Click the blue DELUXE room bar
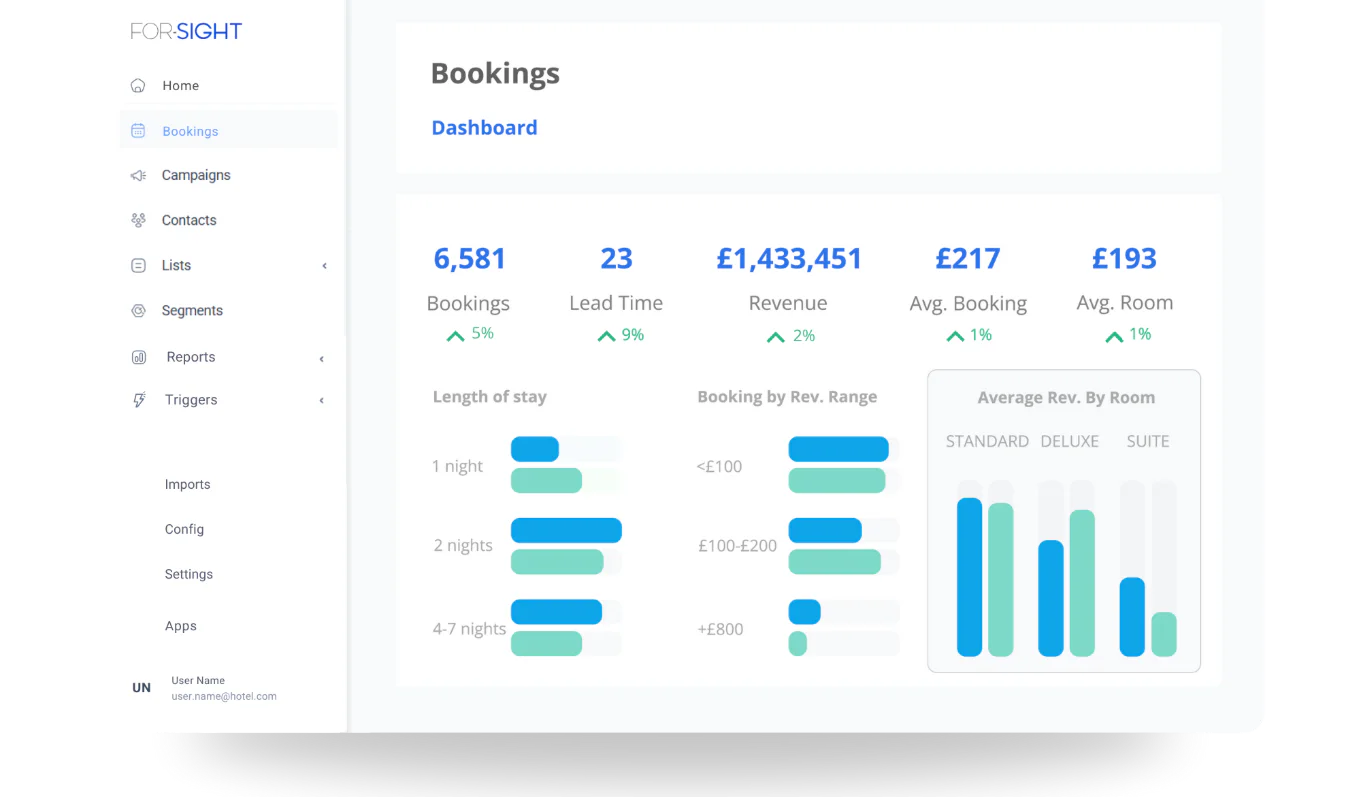 click(1051, 599)
